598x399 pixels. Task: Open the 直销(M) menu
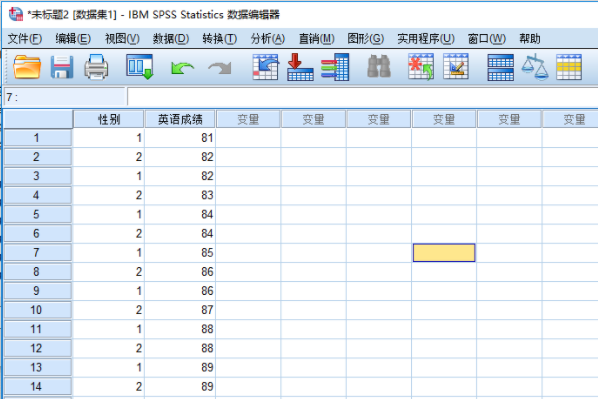tap(317, 39)
